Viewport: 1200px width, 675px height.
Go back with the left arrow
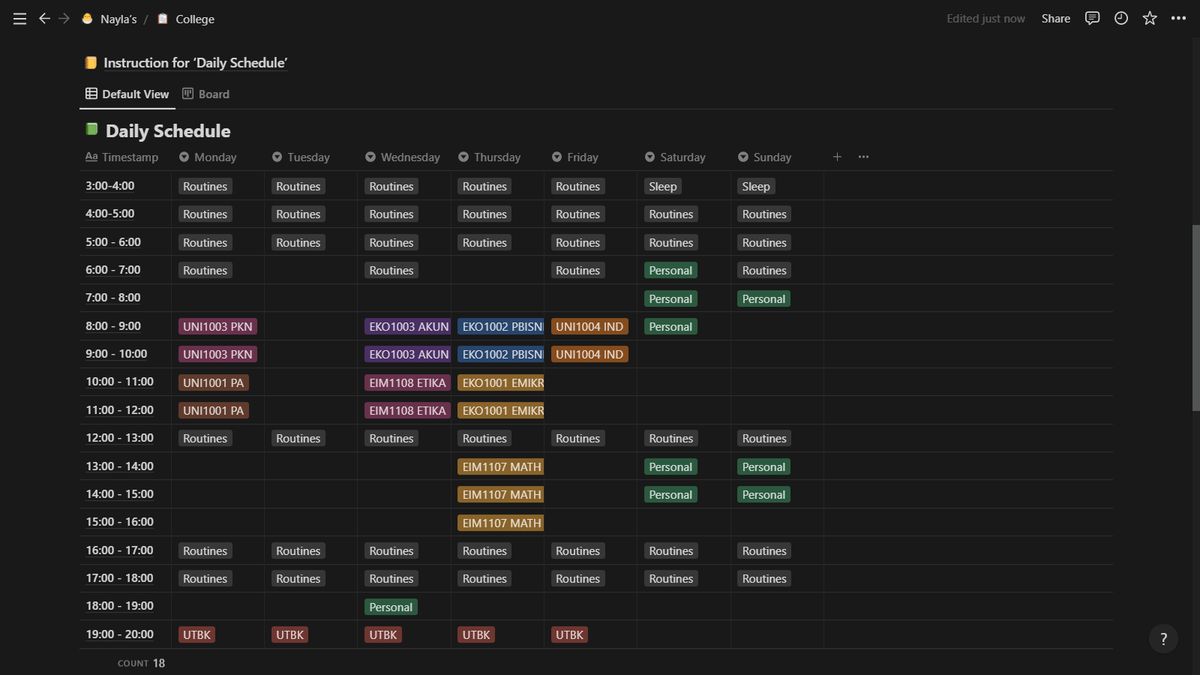(x=44, y=19)
